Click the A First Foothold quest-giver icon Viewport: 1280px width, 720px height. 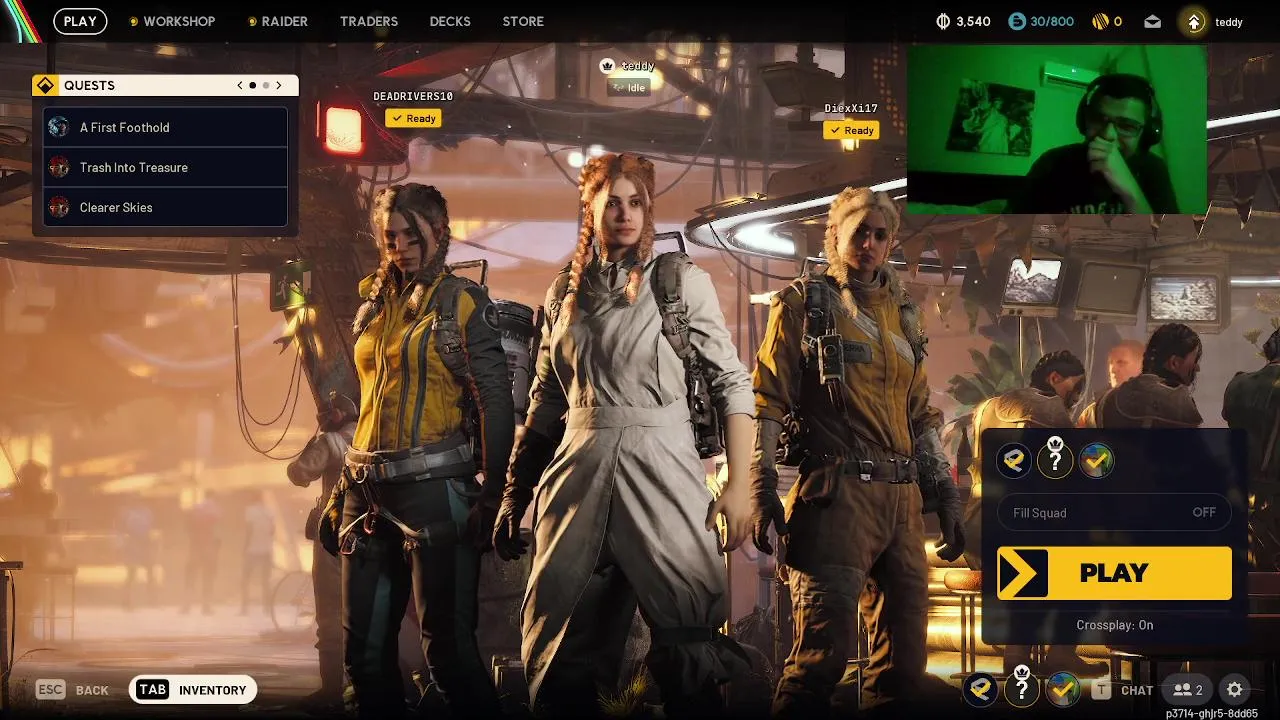(59, 127)
